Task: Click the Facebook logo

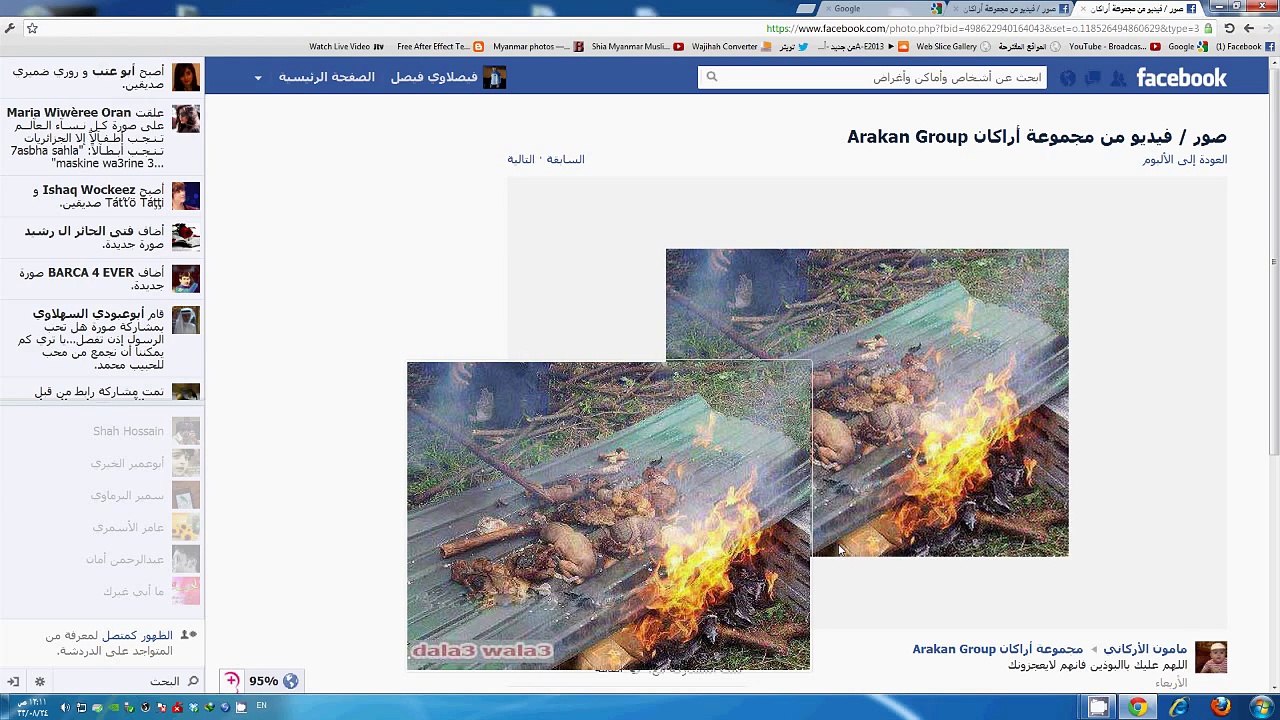Action: 1181,78
